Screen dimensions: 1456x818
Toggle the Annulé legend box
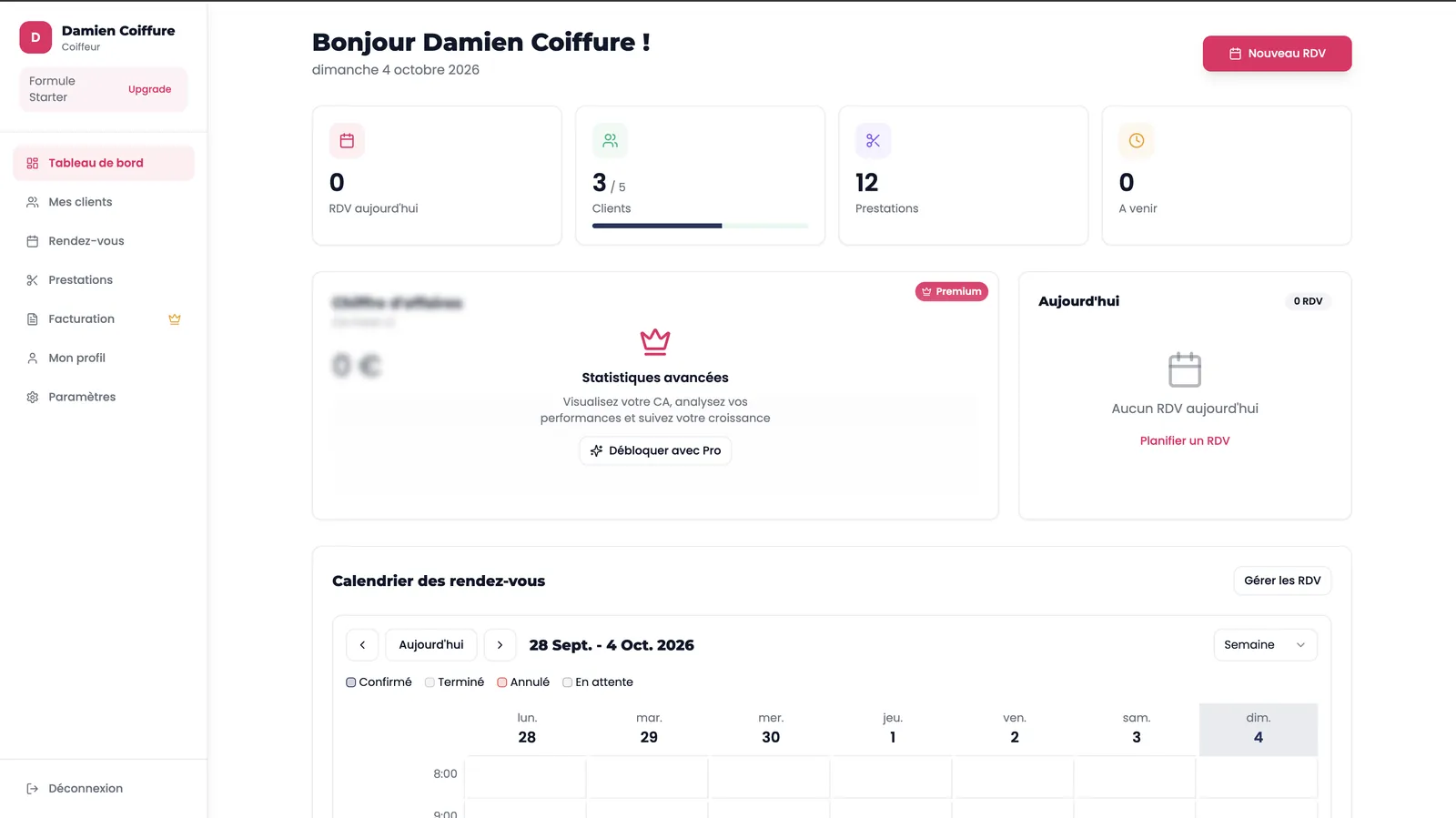click(x=502, y=682)
